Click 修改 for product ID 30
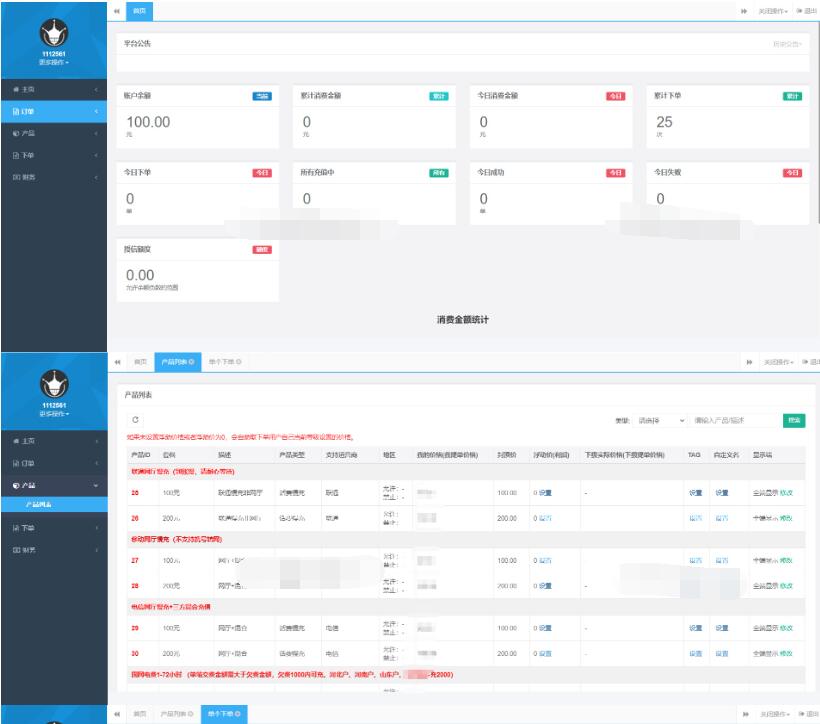Viewport: 820px width, 724px height. click(785, 654)
